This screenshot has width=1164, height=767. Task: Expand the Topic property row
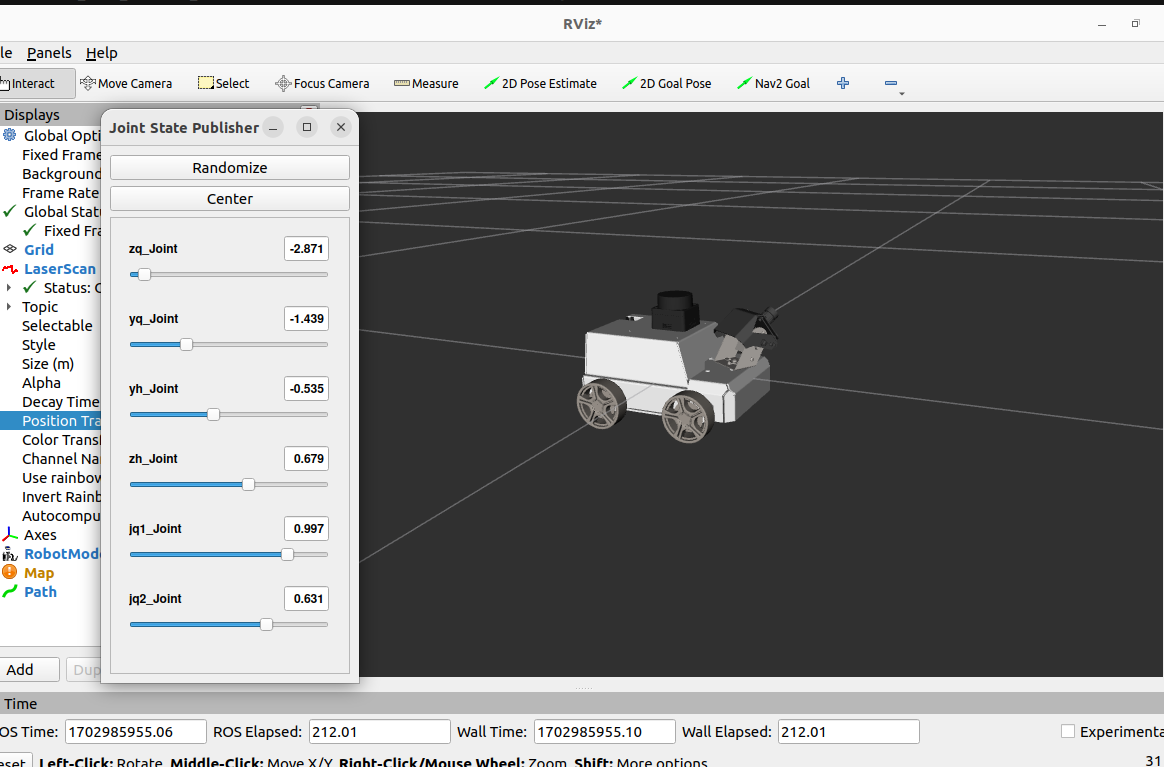click(9, 307)
